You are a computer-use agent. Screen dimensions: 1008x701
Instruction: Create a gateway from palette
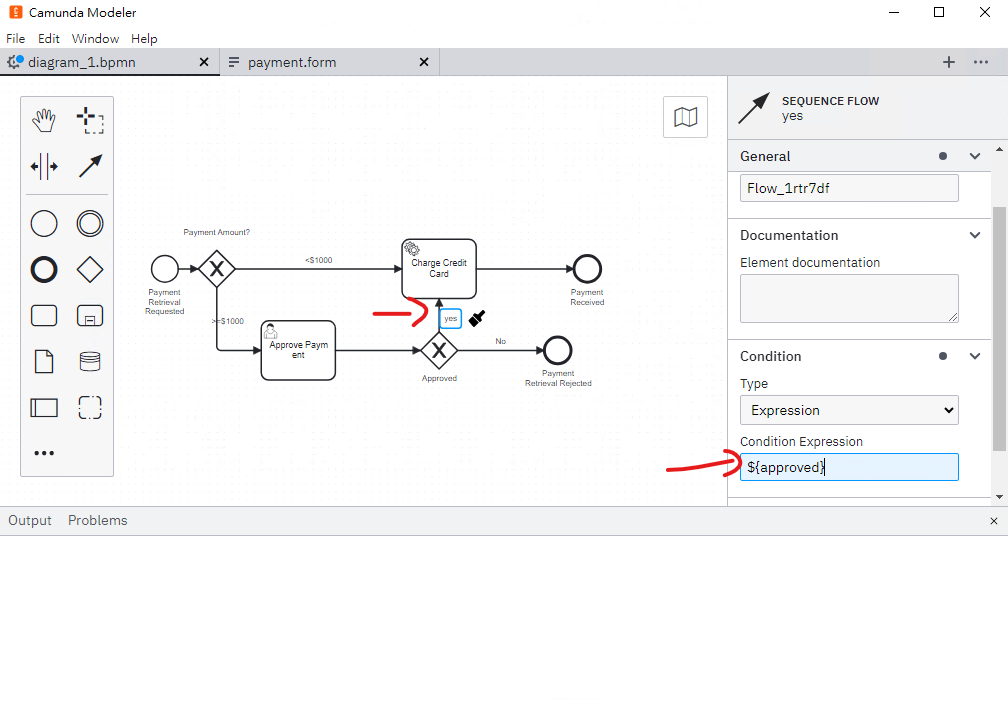[90, 269]
